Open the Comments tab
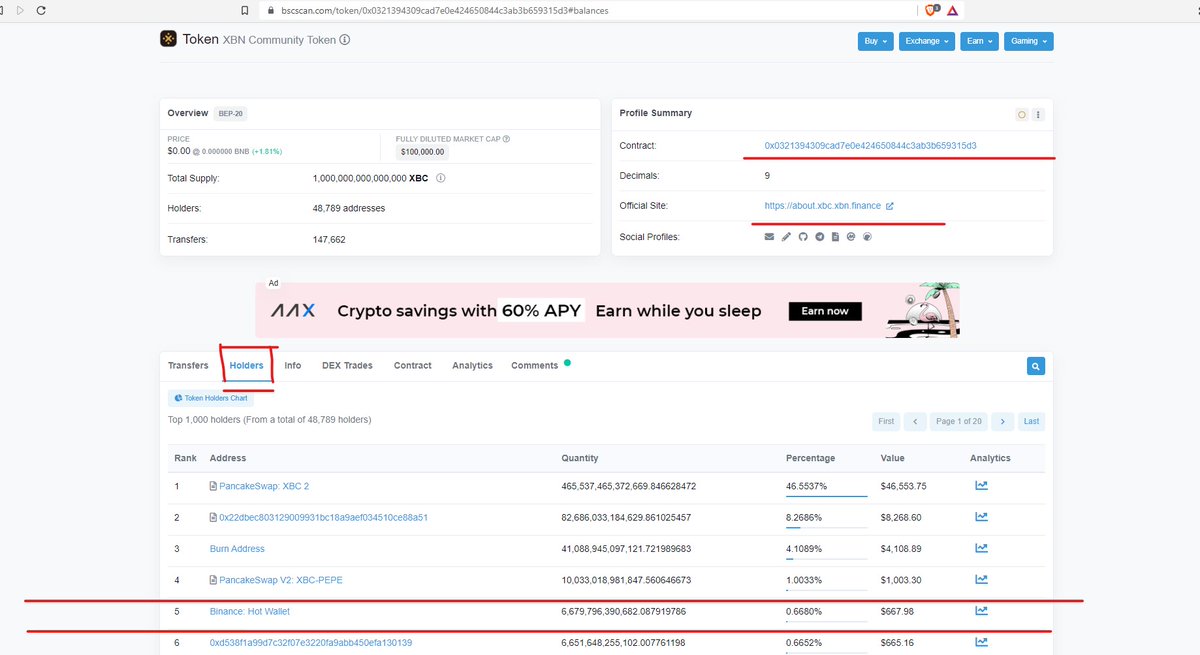The image size is (1200, 655). tap(535, 366)
